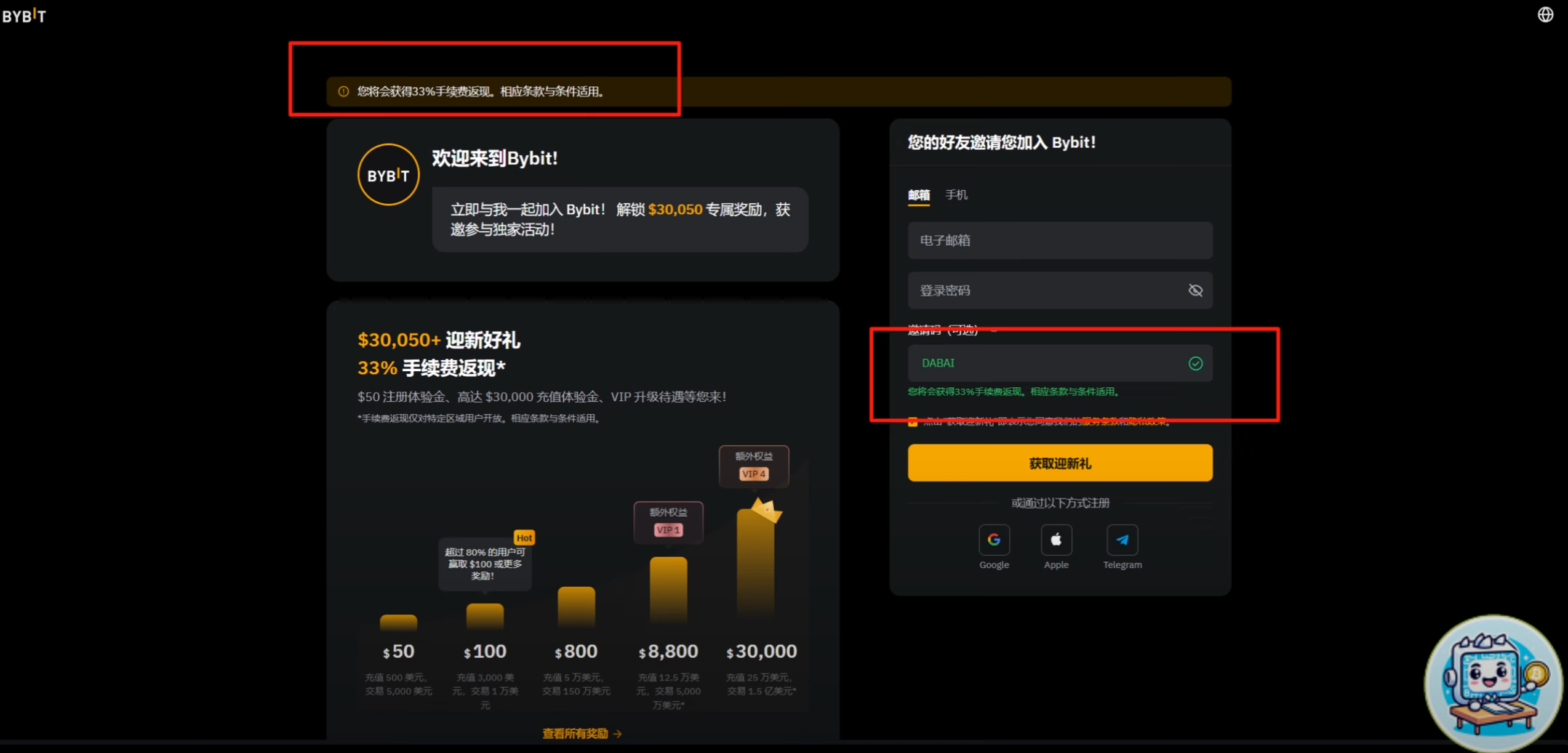Image resolution: width=1568 pixels, height=753 pixels.
Task: Click the VIP 4 badge
Action: [x=754, y=473]
